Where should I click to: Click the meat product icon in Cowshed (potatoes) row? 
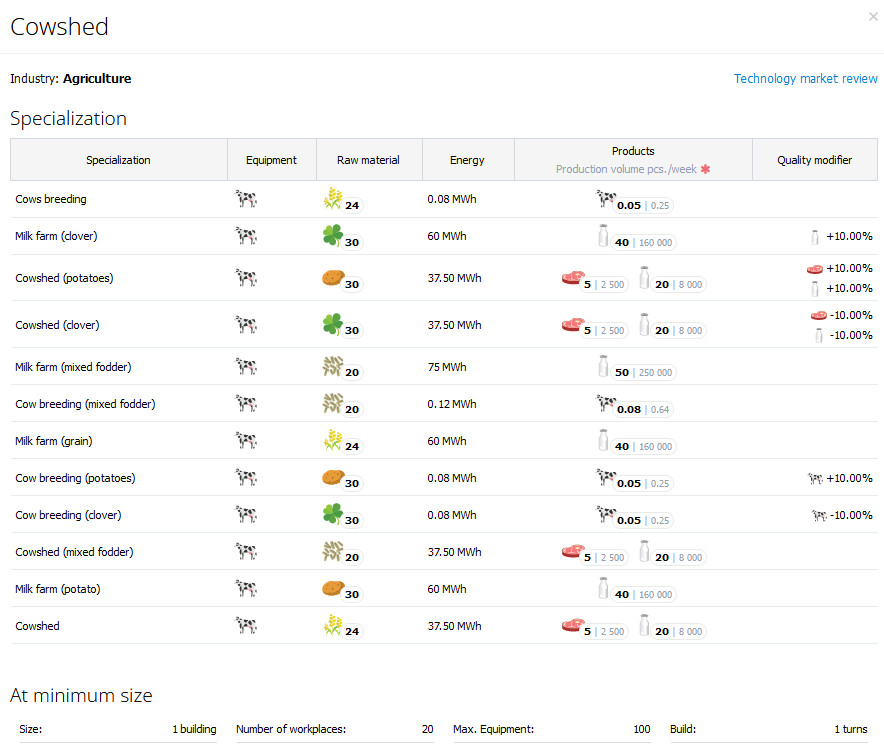(x=573, y=277)
